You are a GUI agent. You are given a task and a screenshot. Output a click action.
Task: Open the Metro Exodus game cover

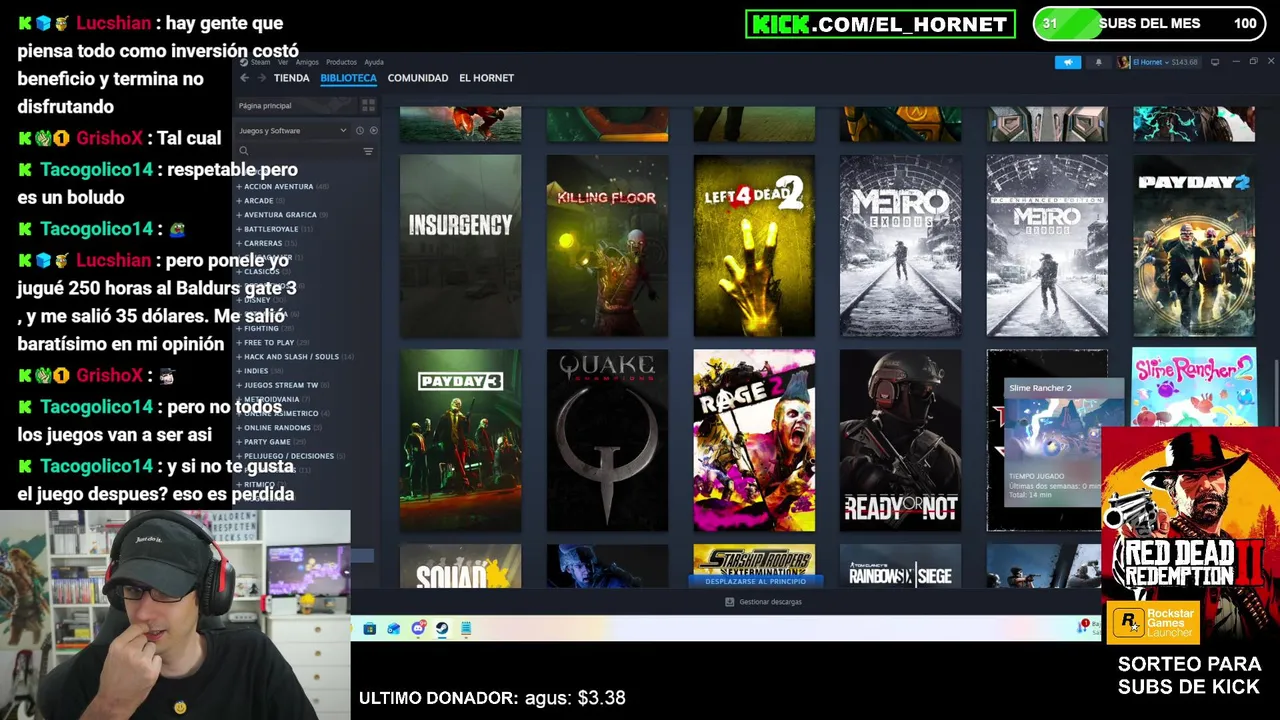pos(900,245)
